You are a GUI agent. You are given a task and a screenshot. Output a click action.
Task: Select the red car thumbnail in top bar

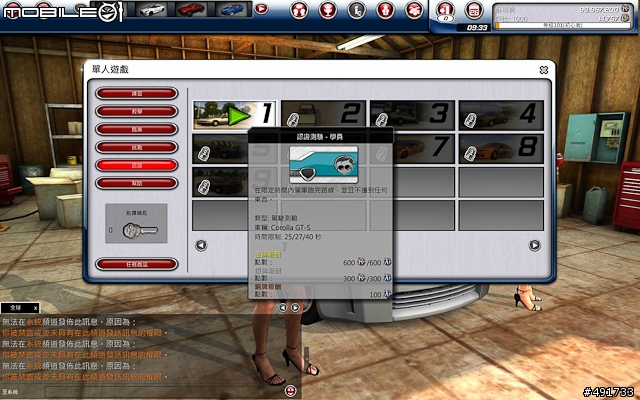[191, 9]
